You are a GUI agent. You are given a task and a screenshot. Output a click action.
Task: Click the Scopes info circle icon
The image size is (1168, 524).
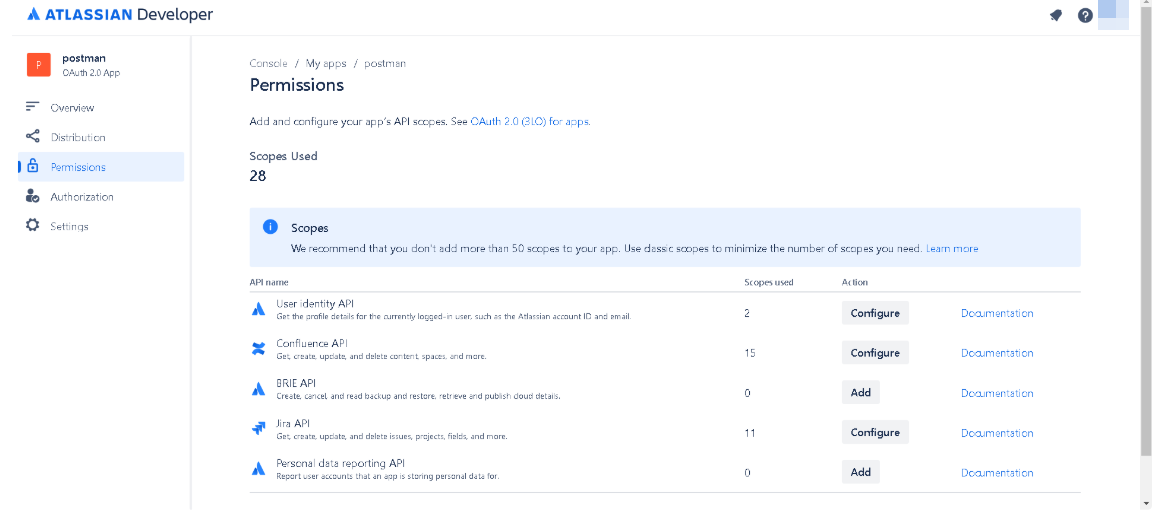pyautogui.click(x=270, y=227)
